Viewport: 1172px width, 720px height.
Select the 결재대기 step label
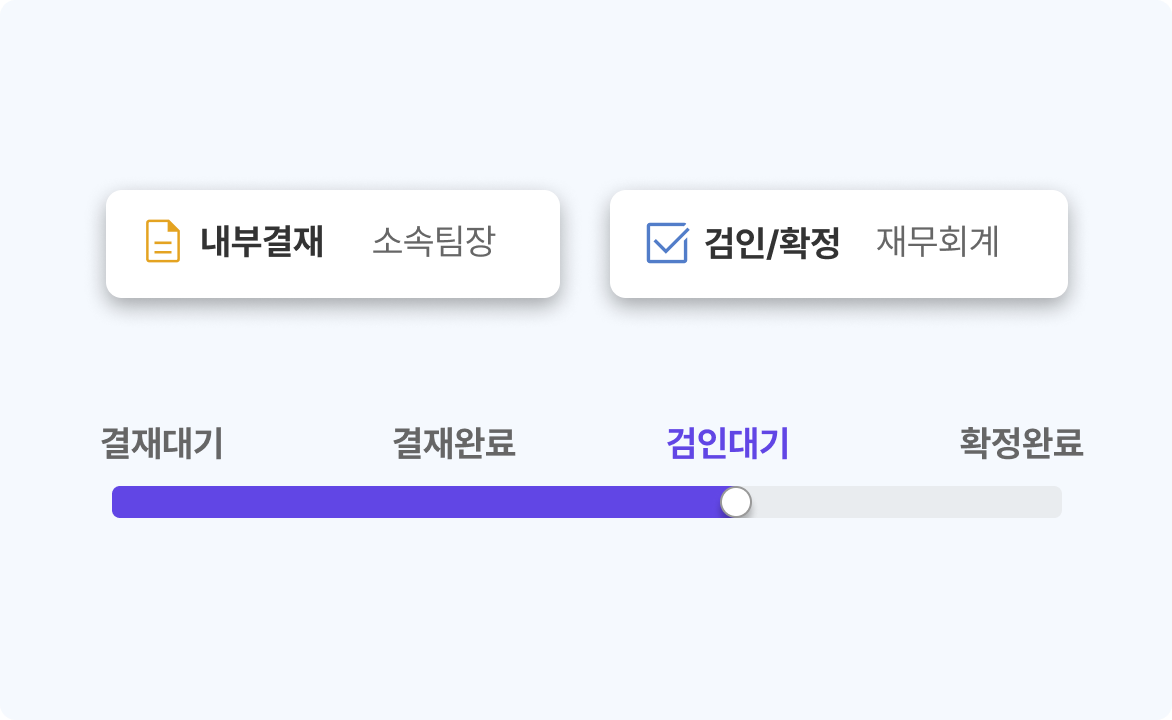(x=162, y=443)
